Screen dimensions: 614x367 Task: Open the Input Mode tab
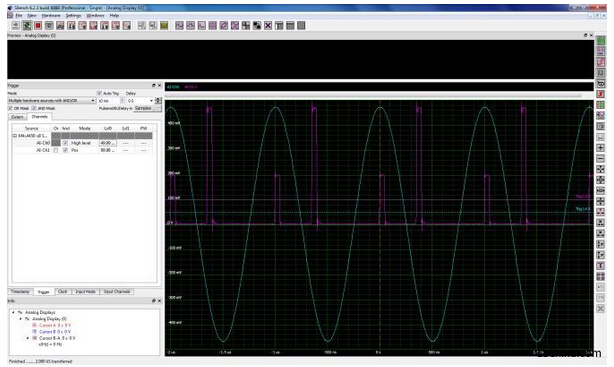pos(86,292)
